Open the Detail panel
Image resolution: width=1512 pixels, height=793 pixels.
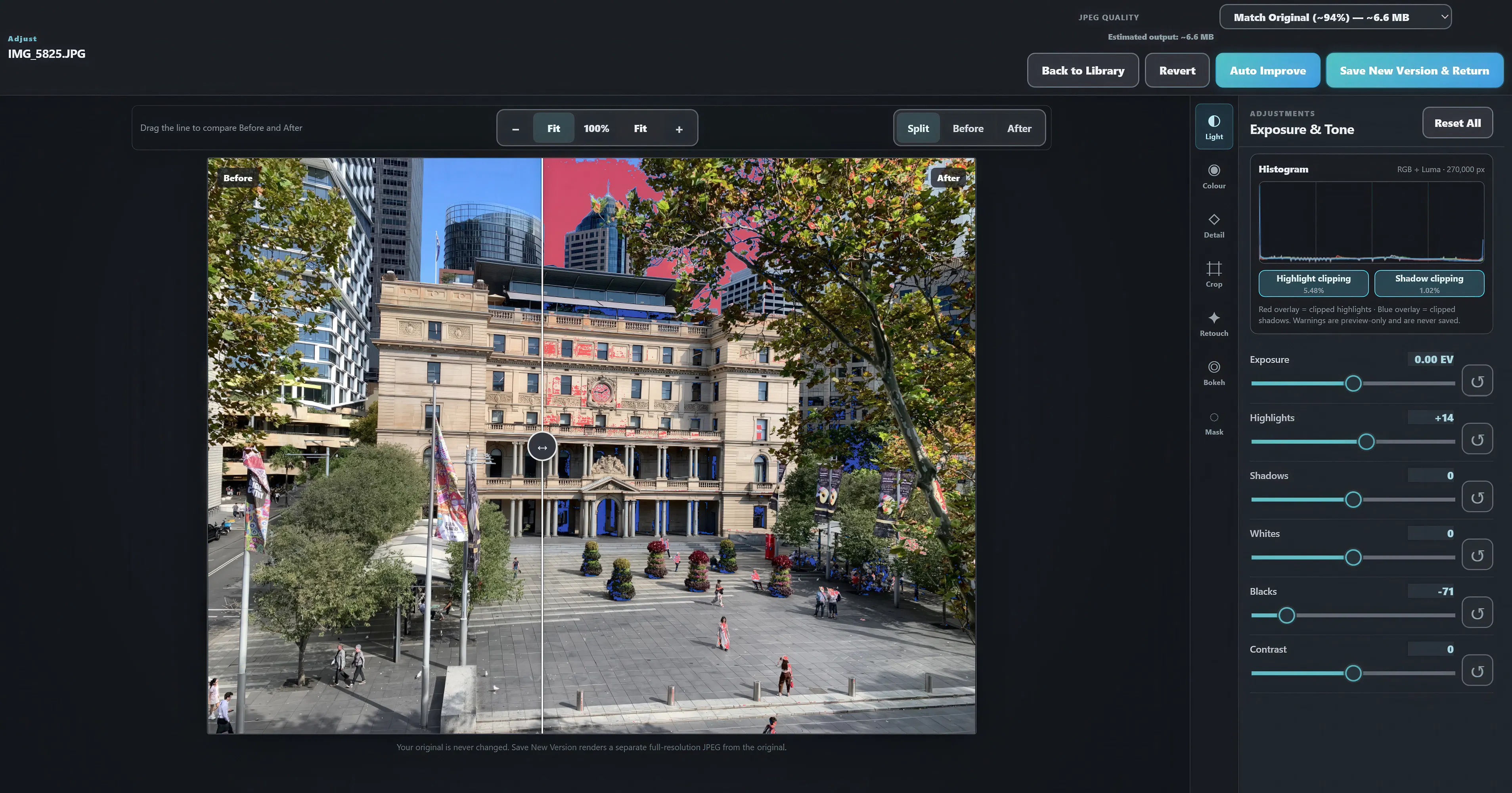coord(1214,225)
